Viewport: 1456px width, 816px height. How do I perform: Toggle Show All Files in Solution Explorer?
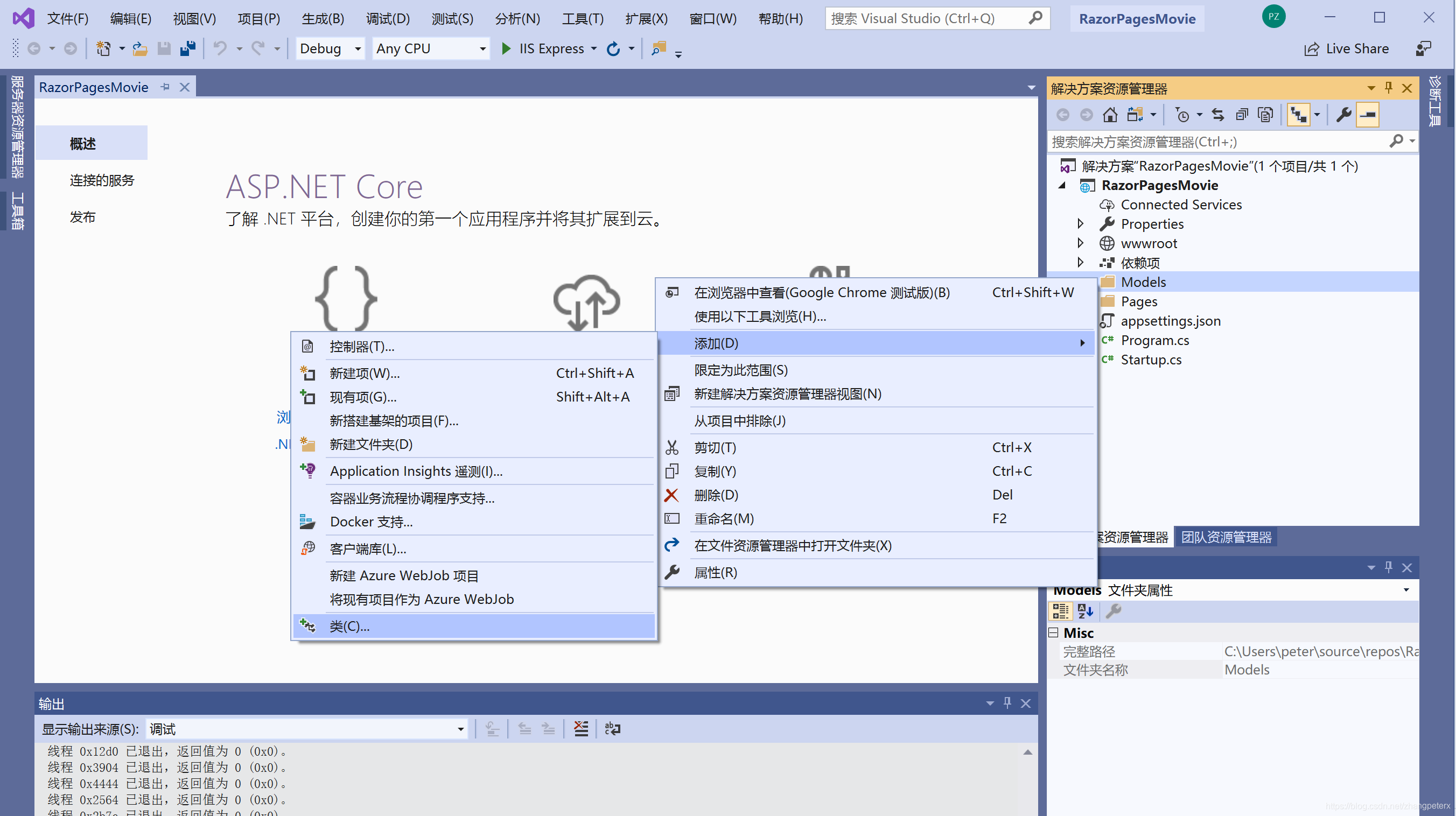click(1265, 115)
